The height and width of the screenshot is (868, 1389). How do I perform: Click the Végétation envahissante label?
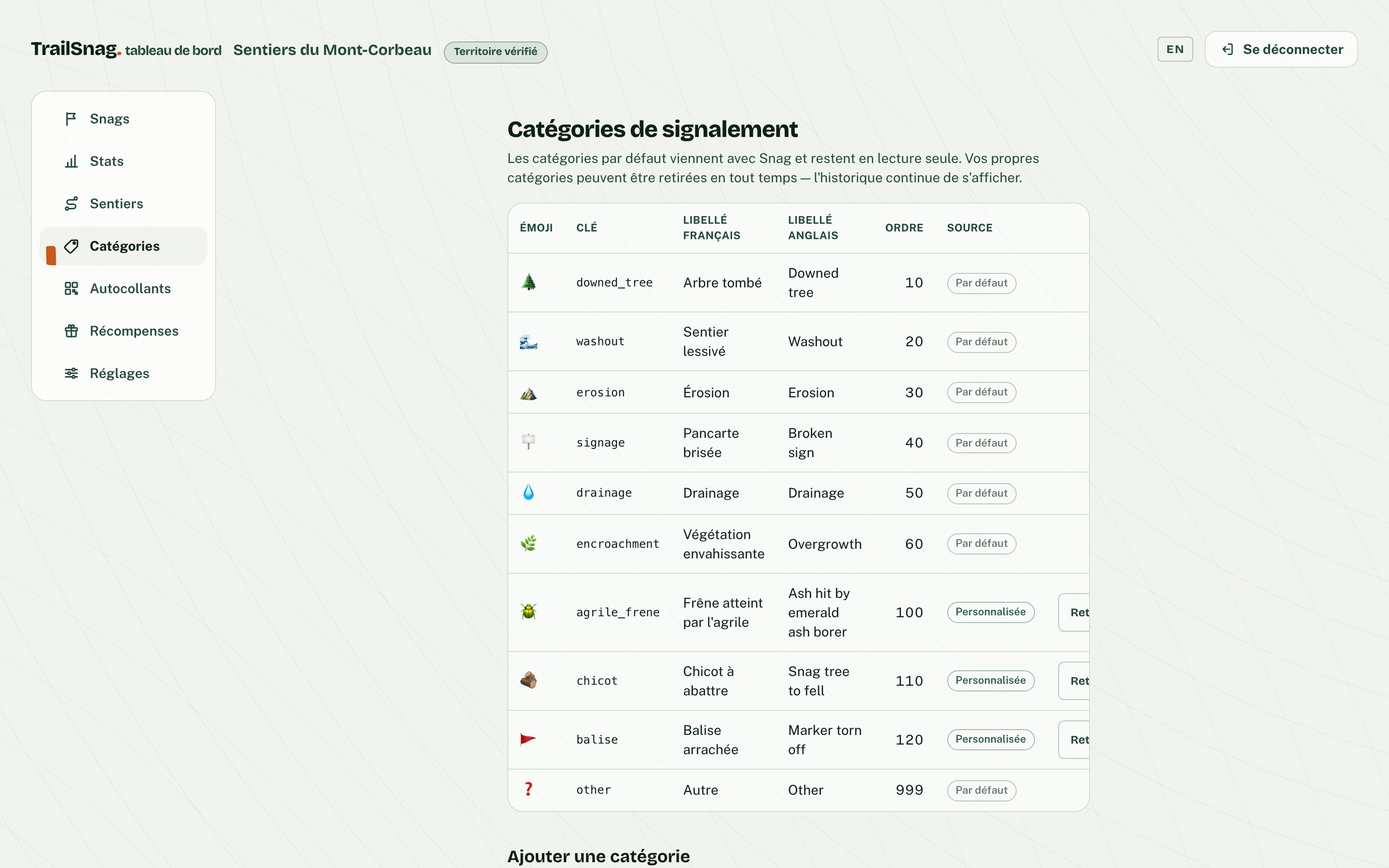[723, 544]
